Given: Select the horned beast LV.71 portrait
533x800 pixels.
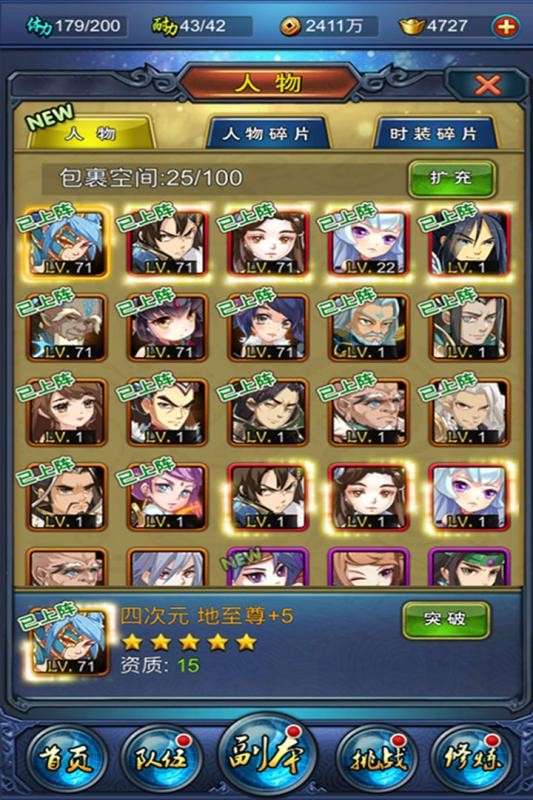Looking at the screenshot, I should 66,328.
